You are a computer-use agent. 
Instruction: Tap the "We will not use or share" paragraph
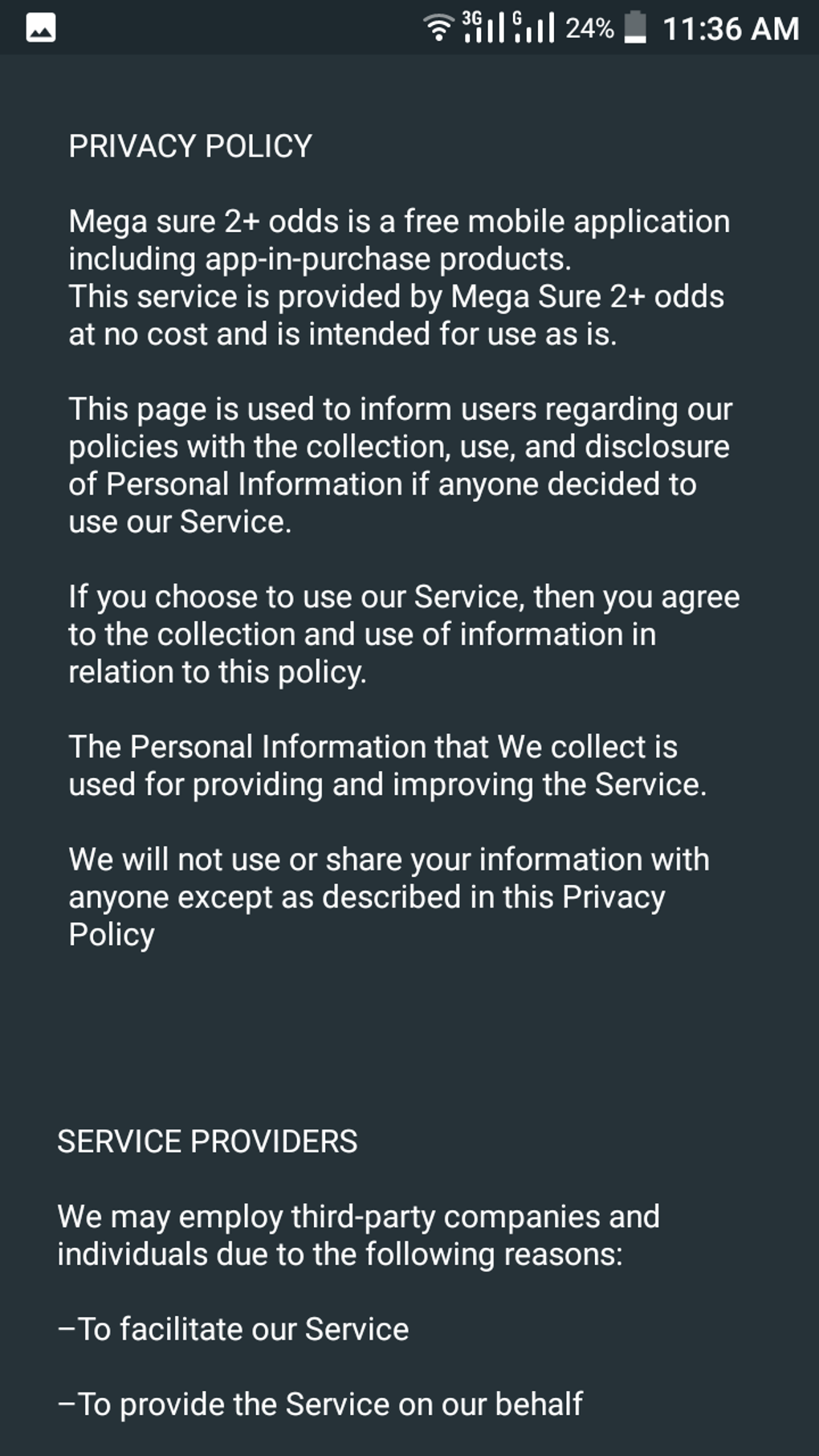pos(389,897)
